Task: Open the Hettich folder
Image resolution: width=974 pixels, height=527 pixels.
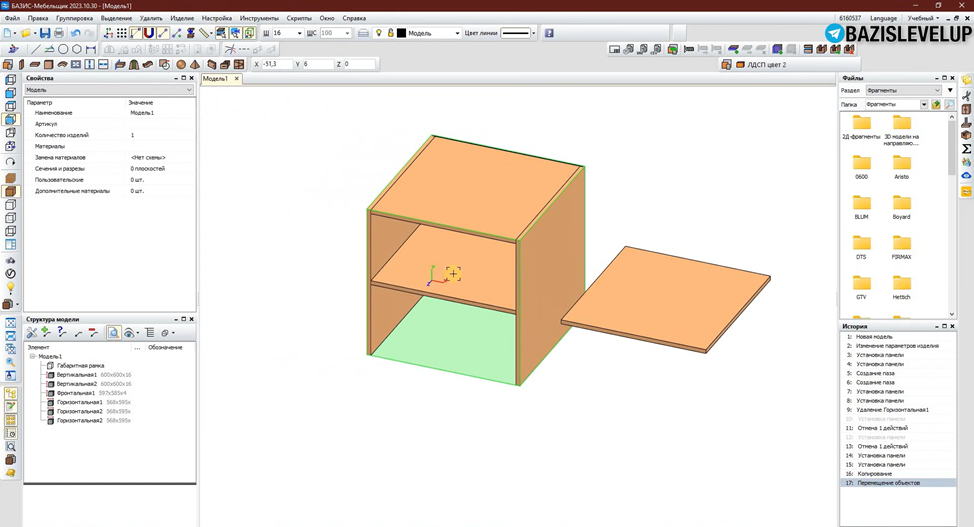Action: pyautogui.click(x=901, y=288)
